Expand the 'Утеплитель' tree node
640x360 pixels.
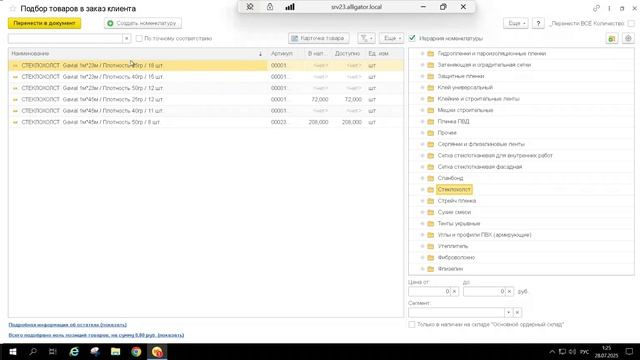coord(422,246)
